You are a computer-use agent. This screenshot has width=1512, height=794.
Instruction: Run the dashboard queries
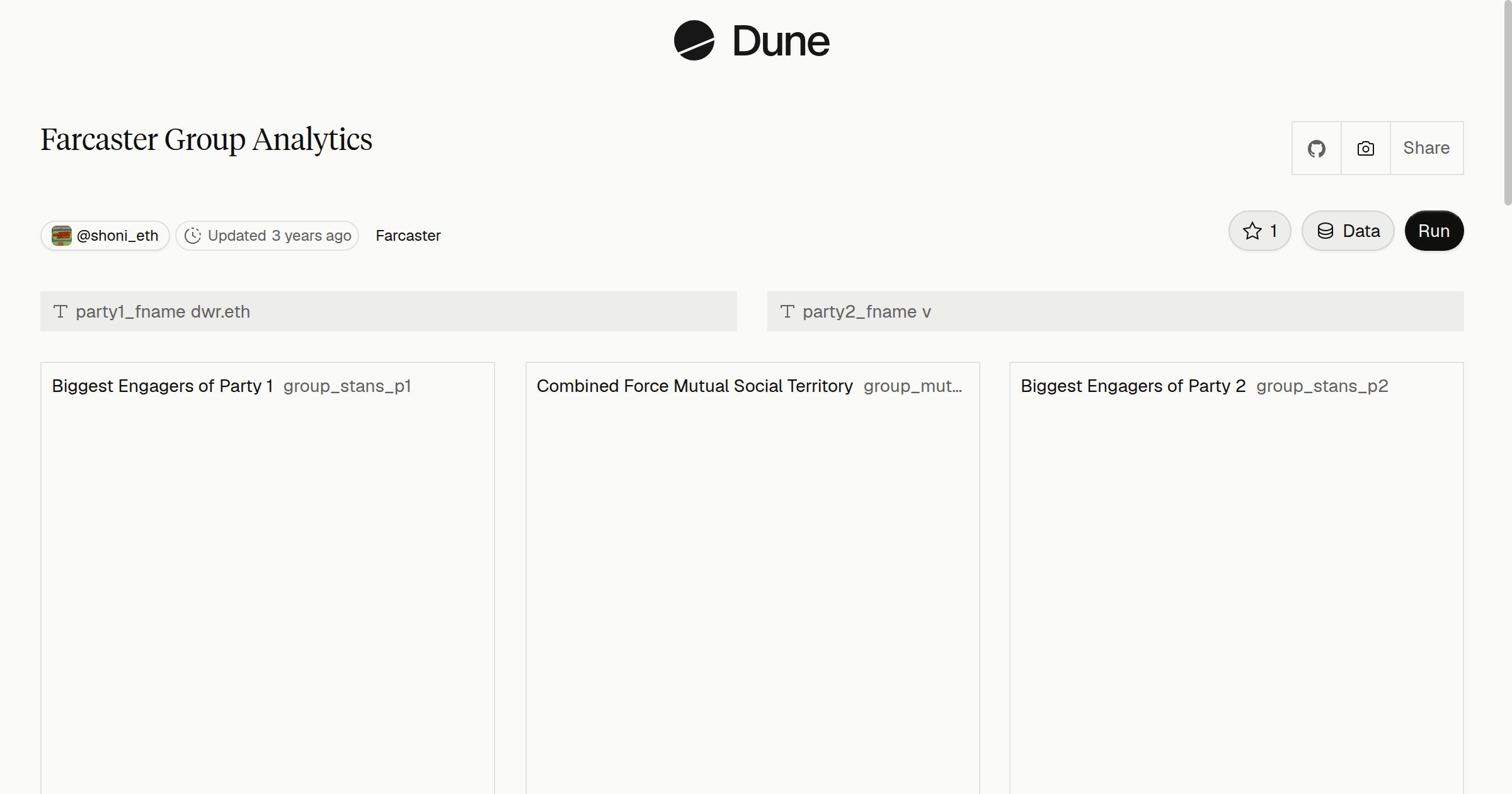[1434, 231]
